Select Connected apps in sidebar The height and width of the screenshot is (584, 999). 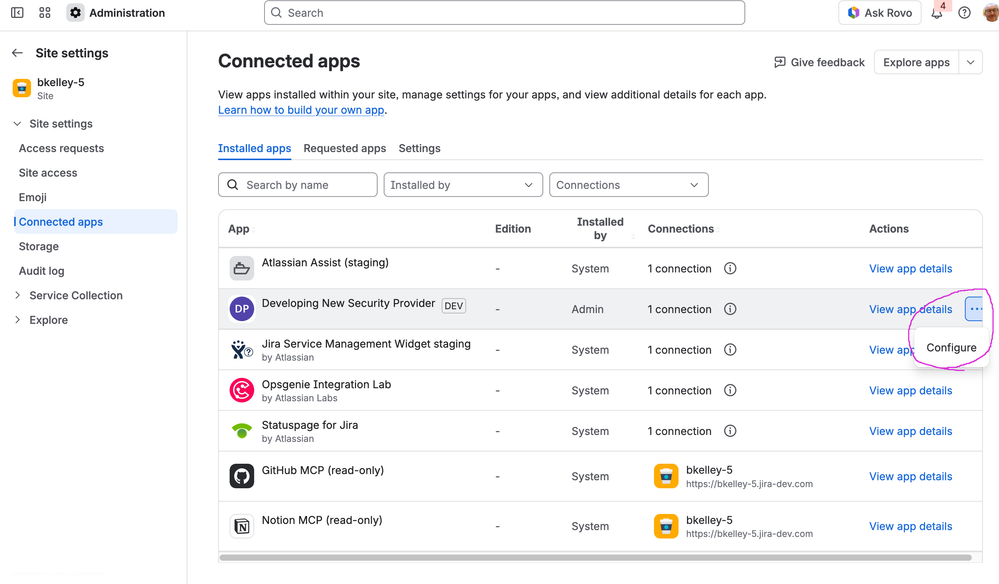point(96,222)
